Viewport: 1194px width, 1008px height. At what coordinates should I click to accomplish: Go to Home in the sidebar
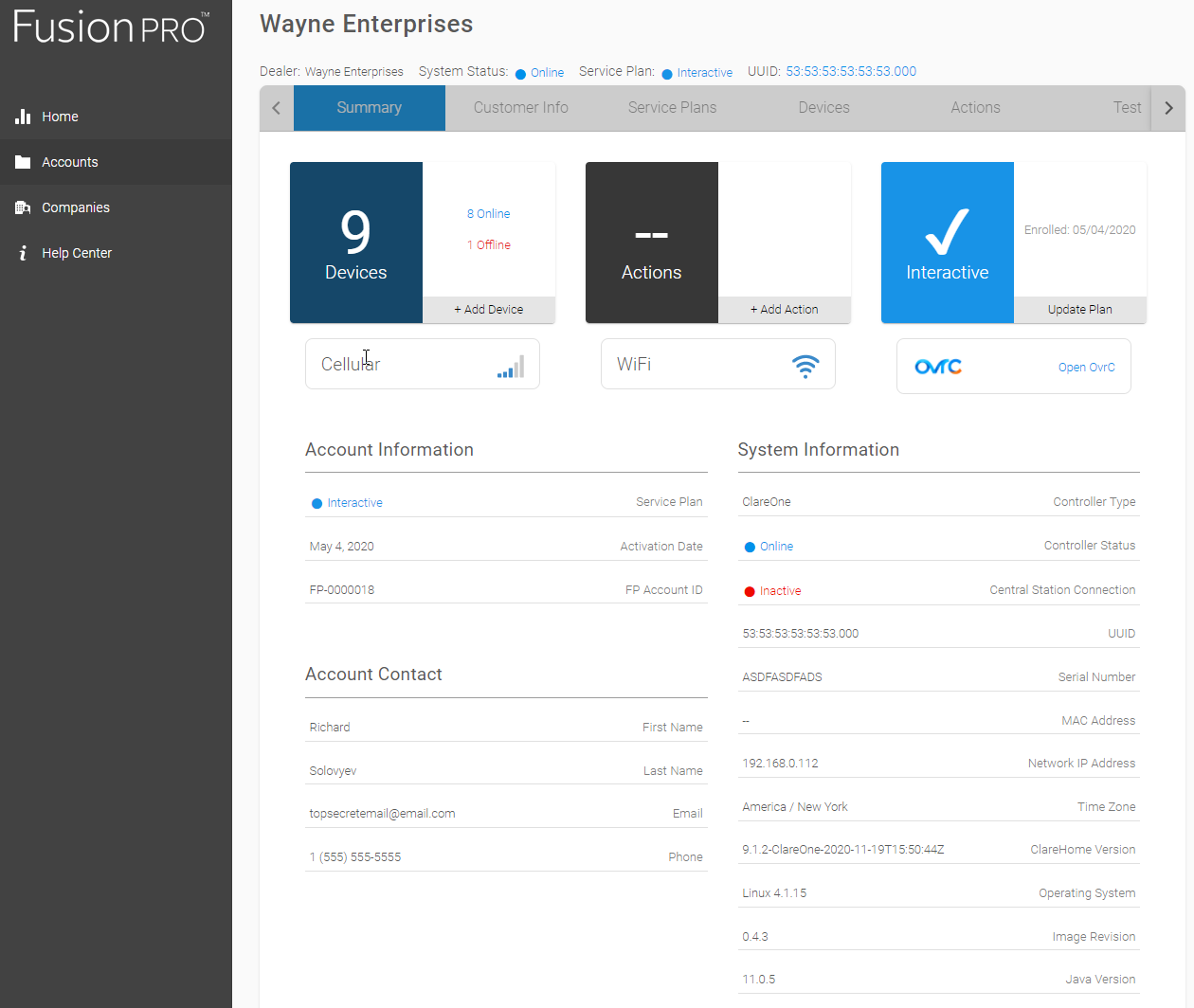[116, 117]
